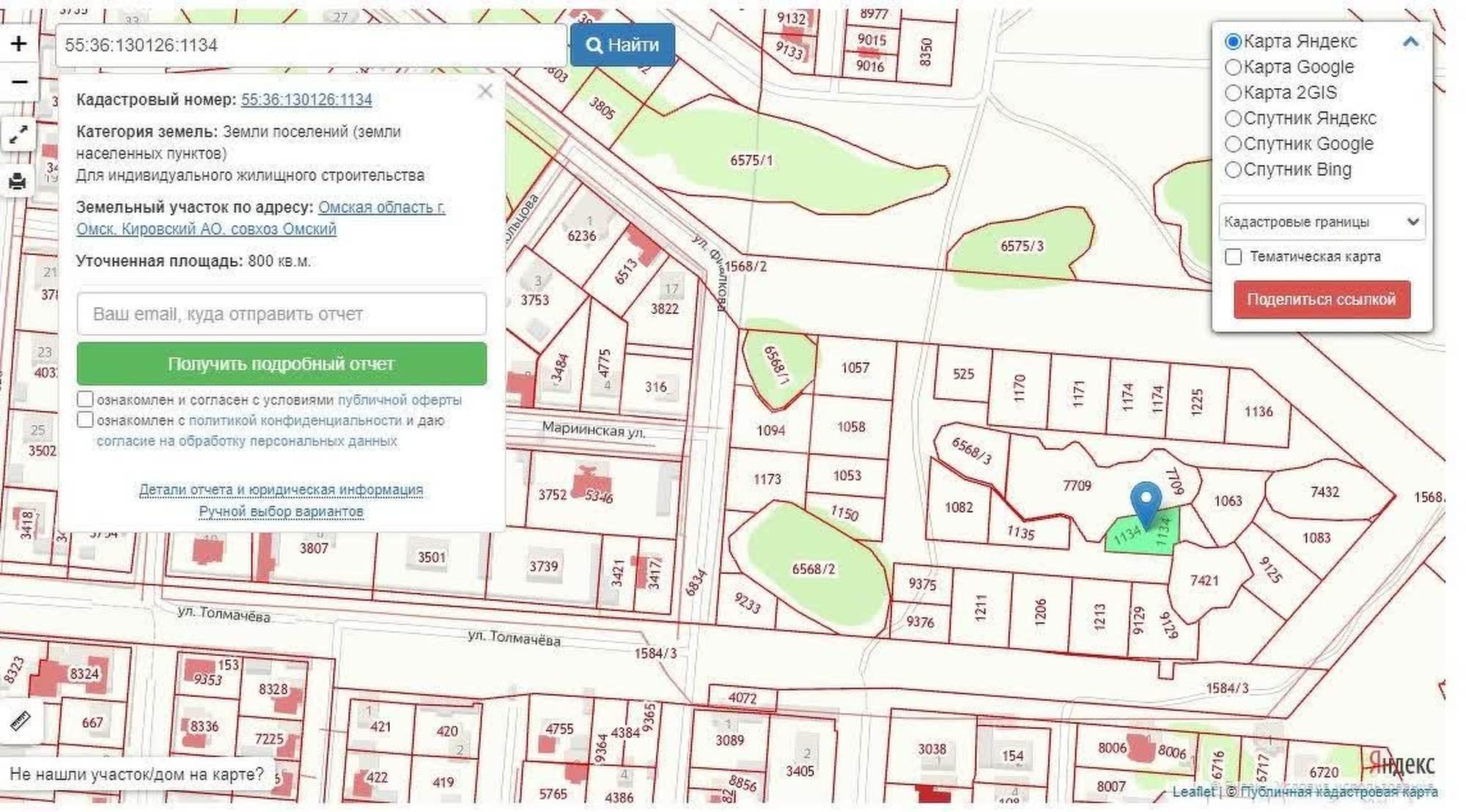Click the blue location marker pin
The width and height of the screenshot is (1466, 812).
[1146, 503]
